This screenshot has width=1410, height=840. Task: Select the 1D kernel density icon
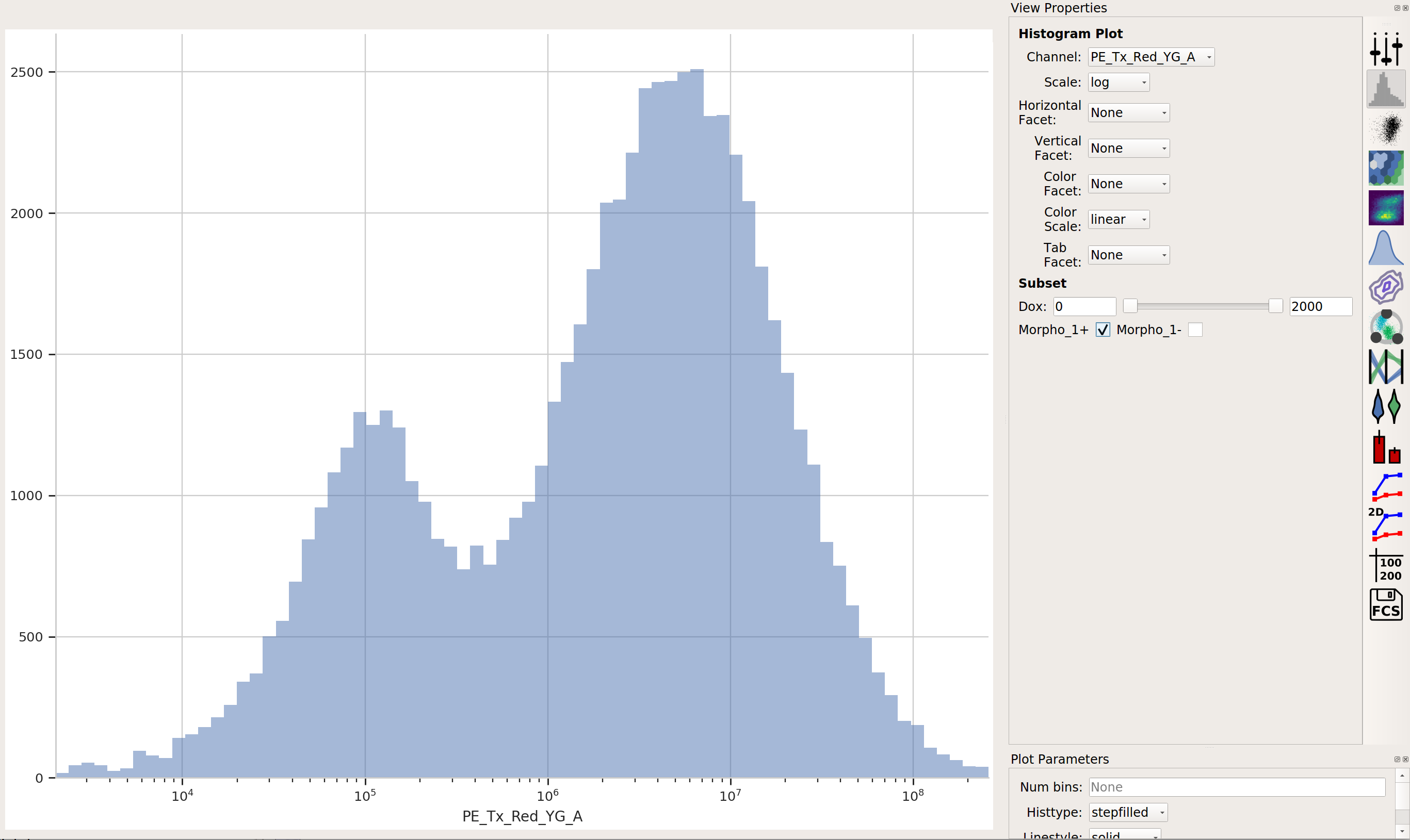[1386, 248]
